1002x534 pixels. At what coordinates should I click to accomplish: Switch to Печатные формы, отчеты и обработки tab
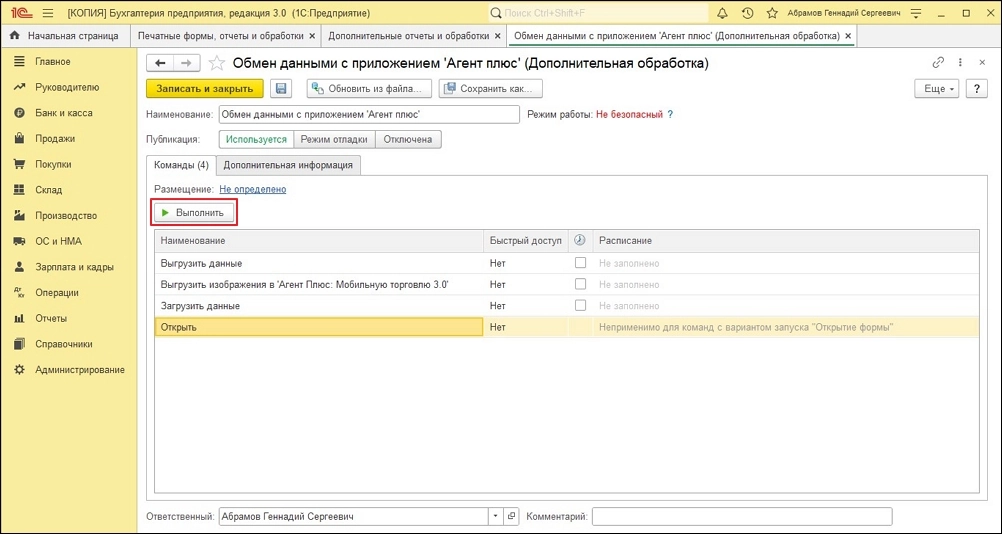pyautogui.click(x=222, y=36)
